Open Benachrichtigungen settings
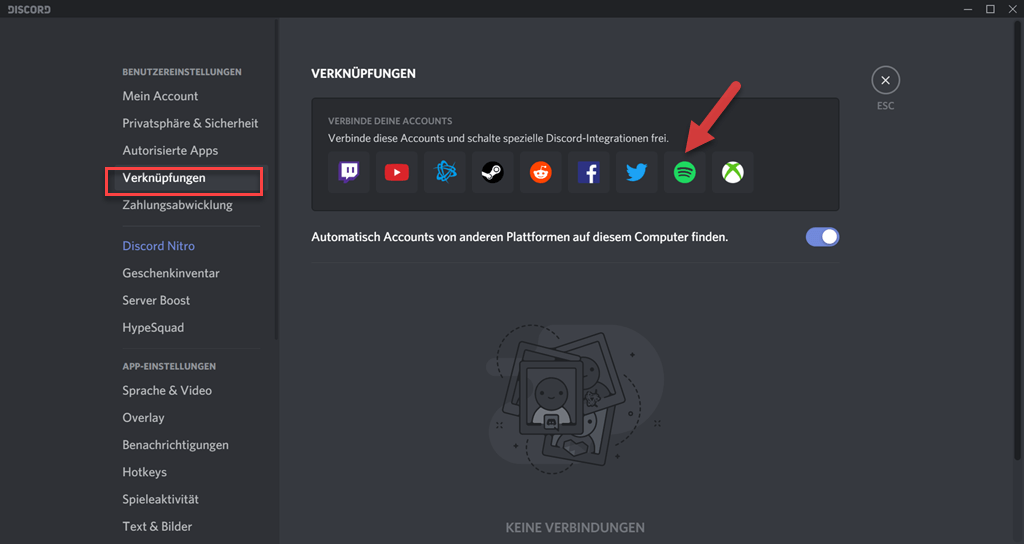 click(x=175, y=445)
